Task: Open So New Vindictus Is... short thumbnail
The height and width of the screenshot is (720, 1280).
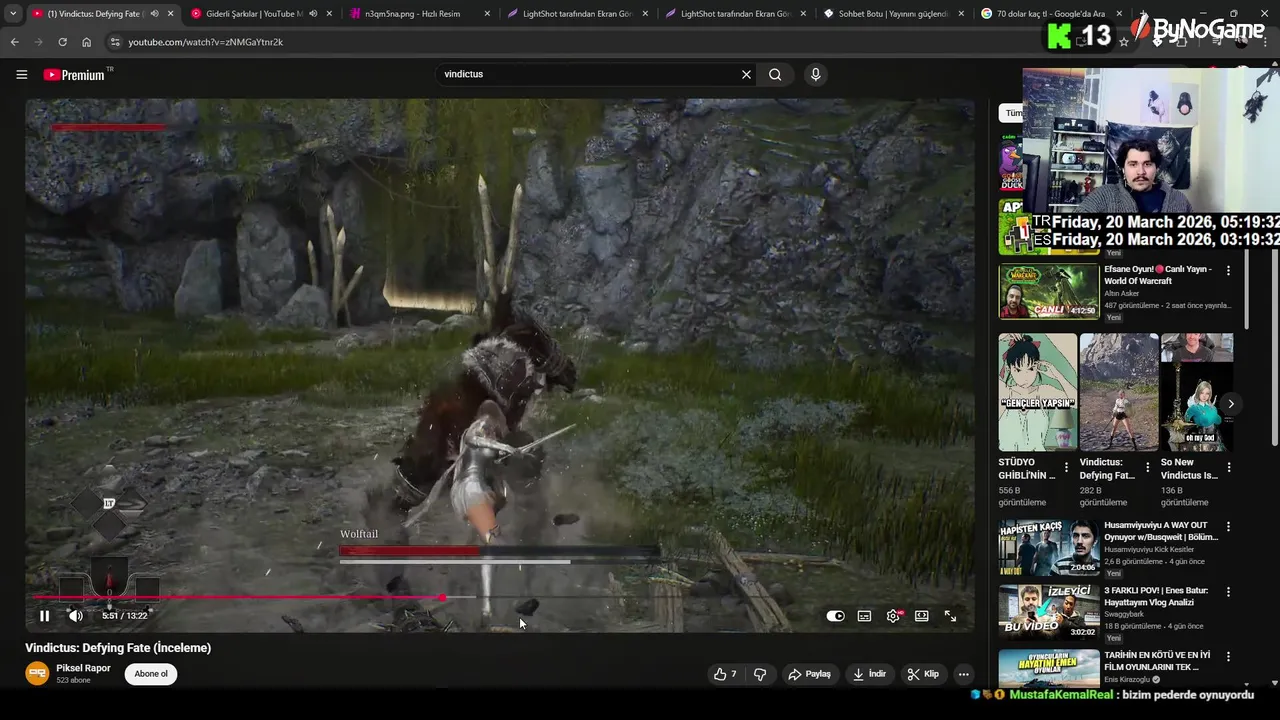Action: pyautogui.click(x=1197, y=392)
